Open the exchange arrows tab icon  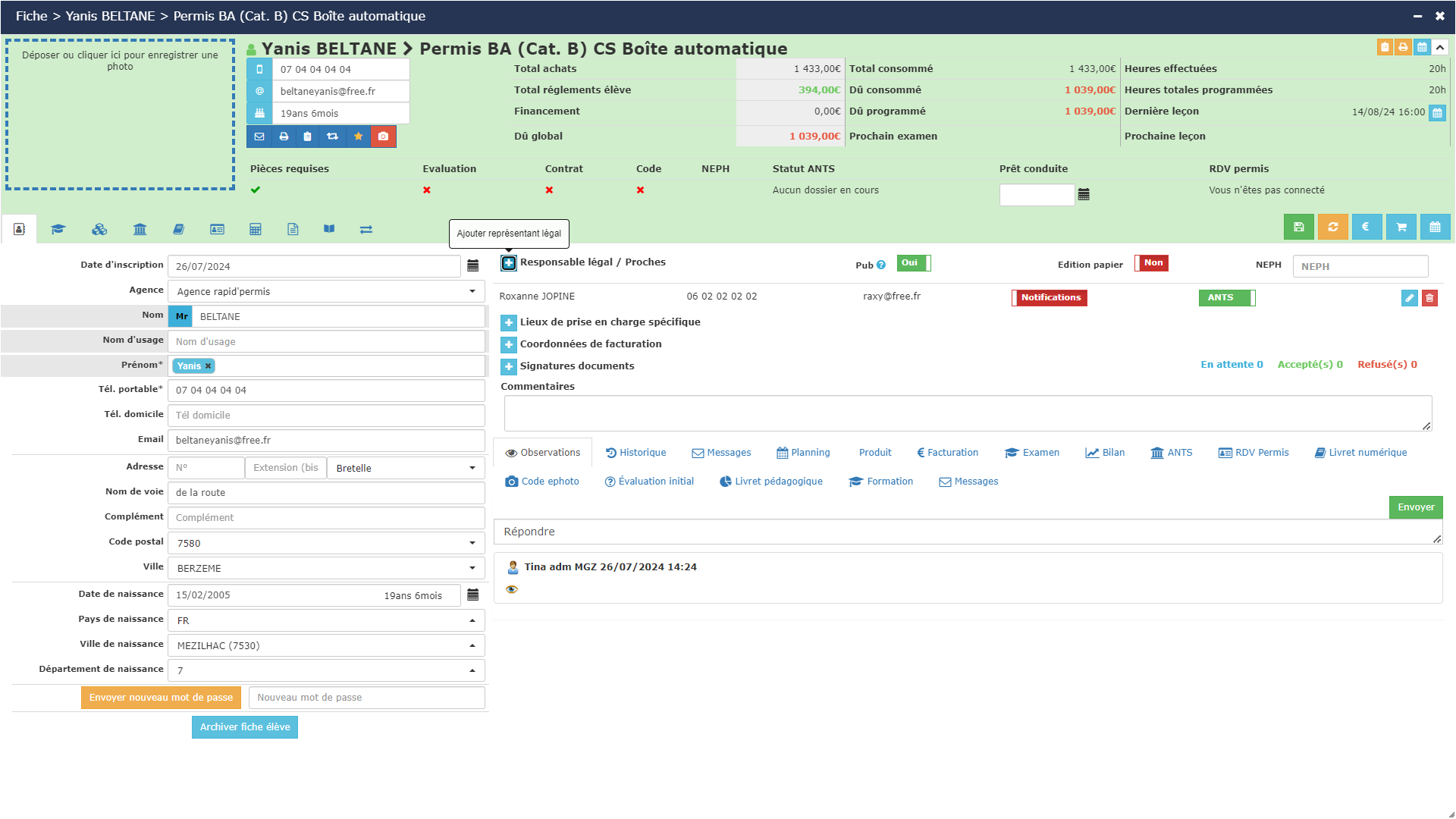point(366,229)
